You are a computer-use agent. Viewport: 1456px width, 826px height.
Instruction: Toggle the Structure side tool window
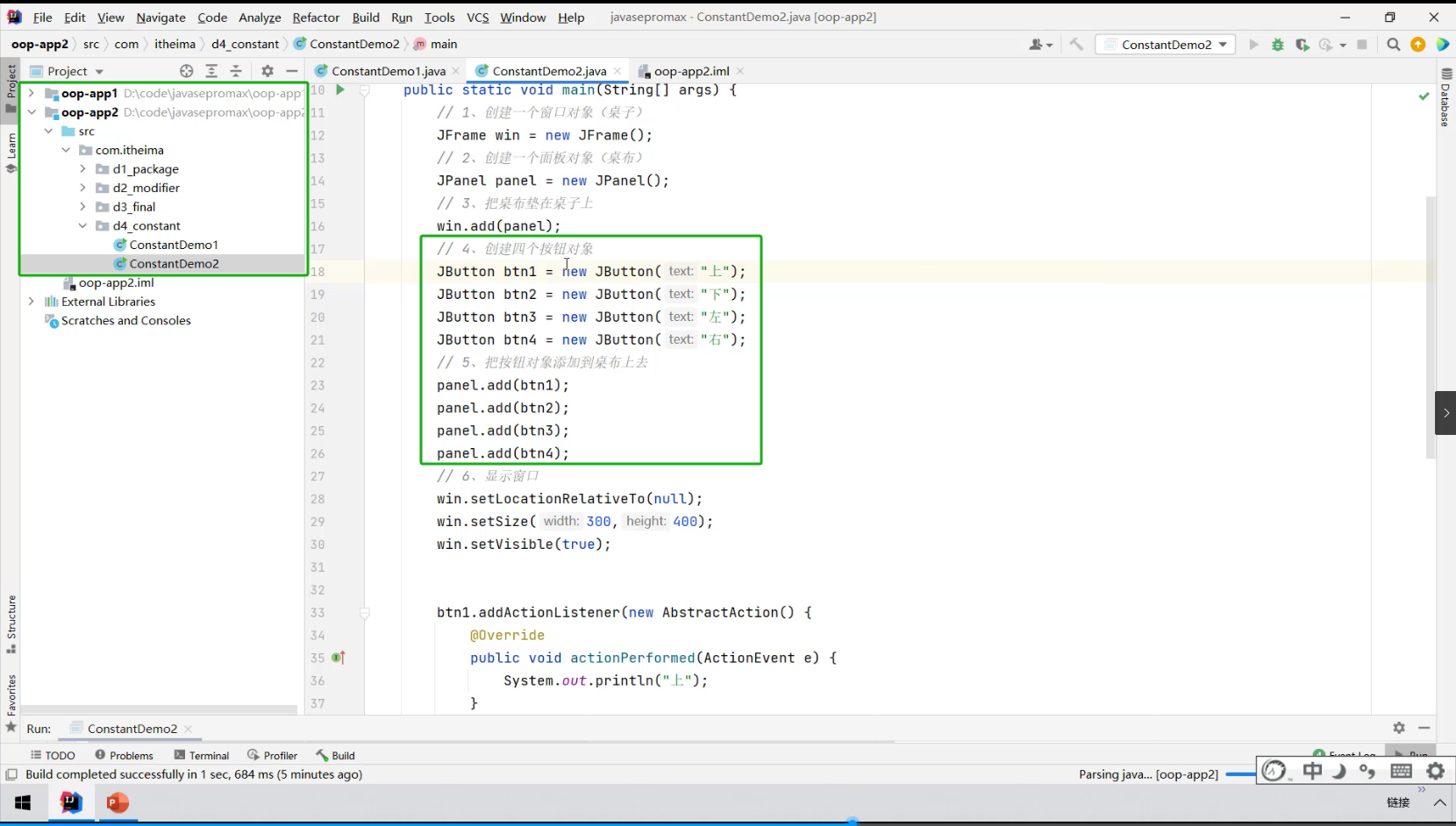(x=11, y=624)
